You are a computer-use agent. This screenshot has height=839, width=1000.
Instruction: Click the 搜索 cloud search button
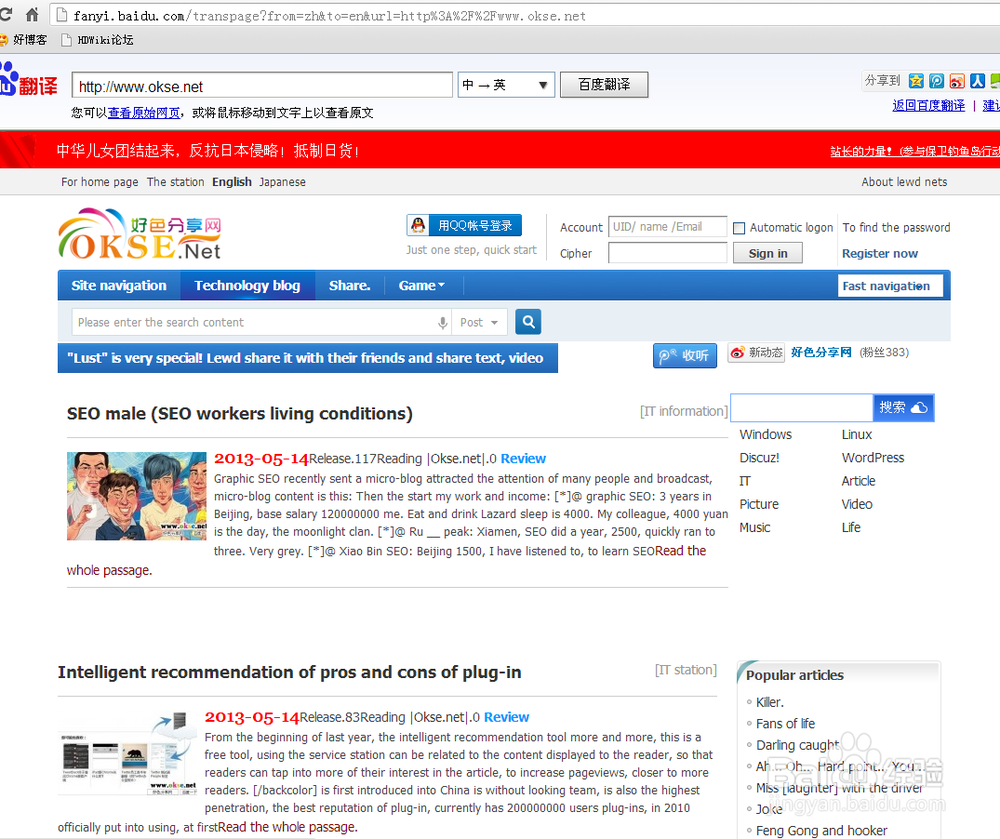903,407
